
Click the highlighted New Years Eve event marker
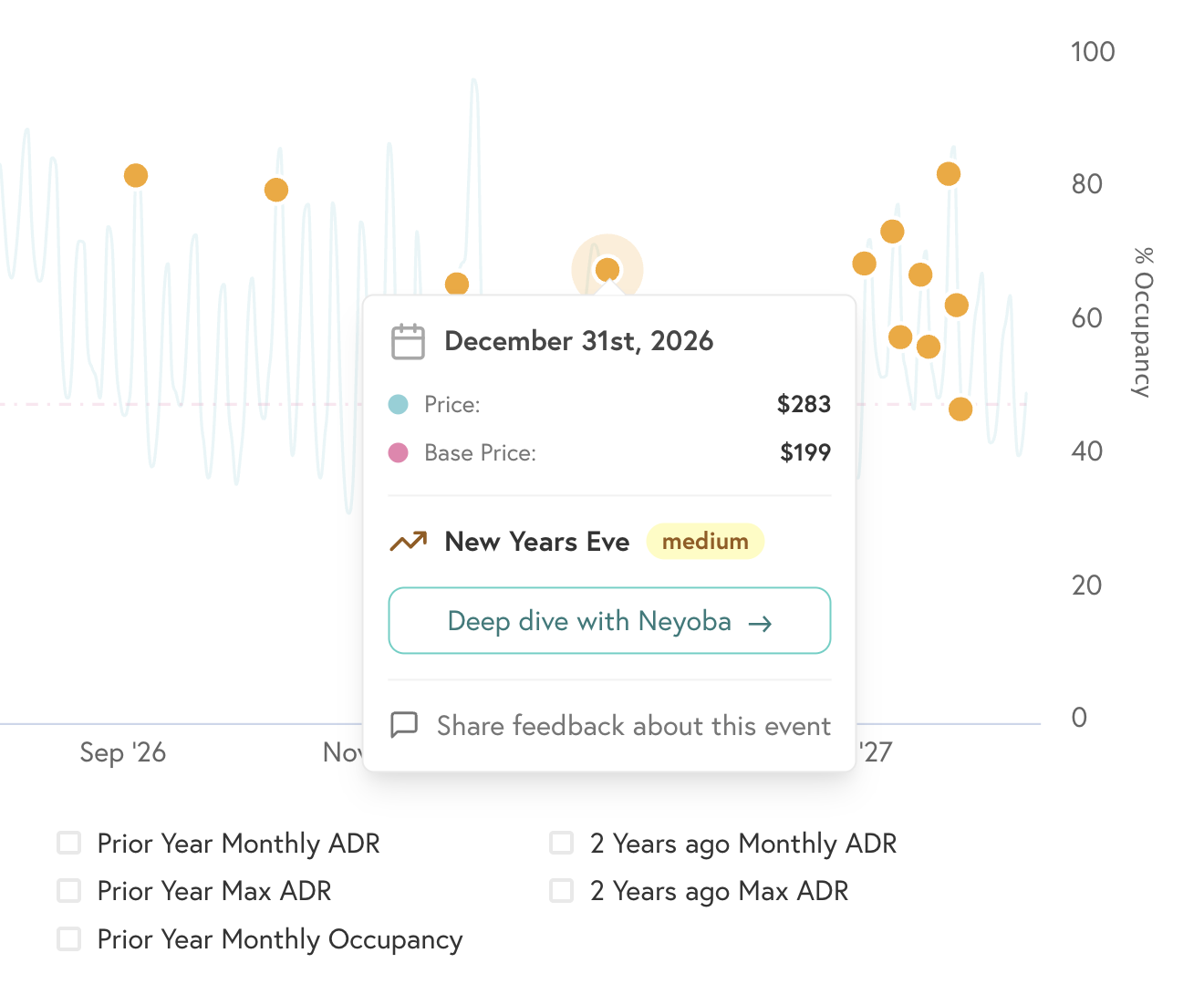(x=607, y=268)
